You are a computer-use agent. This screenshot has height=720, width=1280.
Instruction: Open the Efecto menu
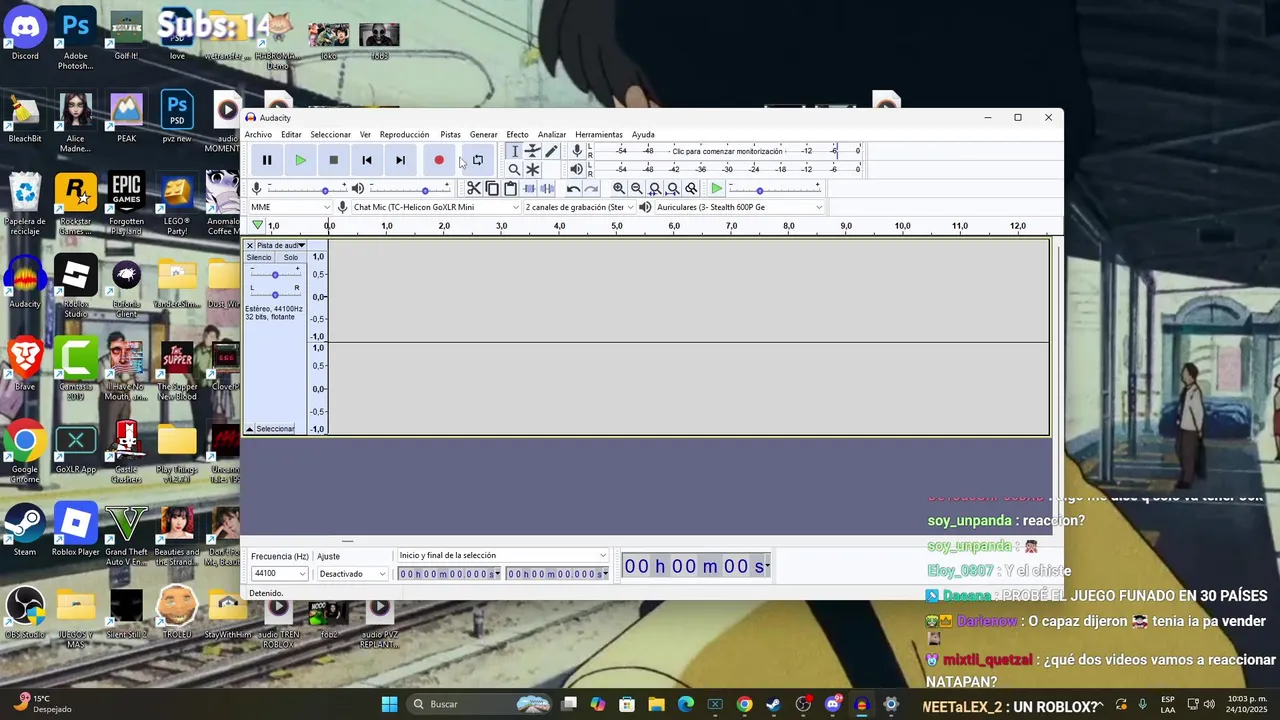(517, 134)
